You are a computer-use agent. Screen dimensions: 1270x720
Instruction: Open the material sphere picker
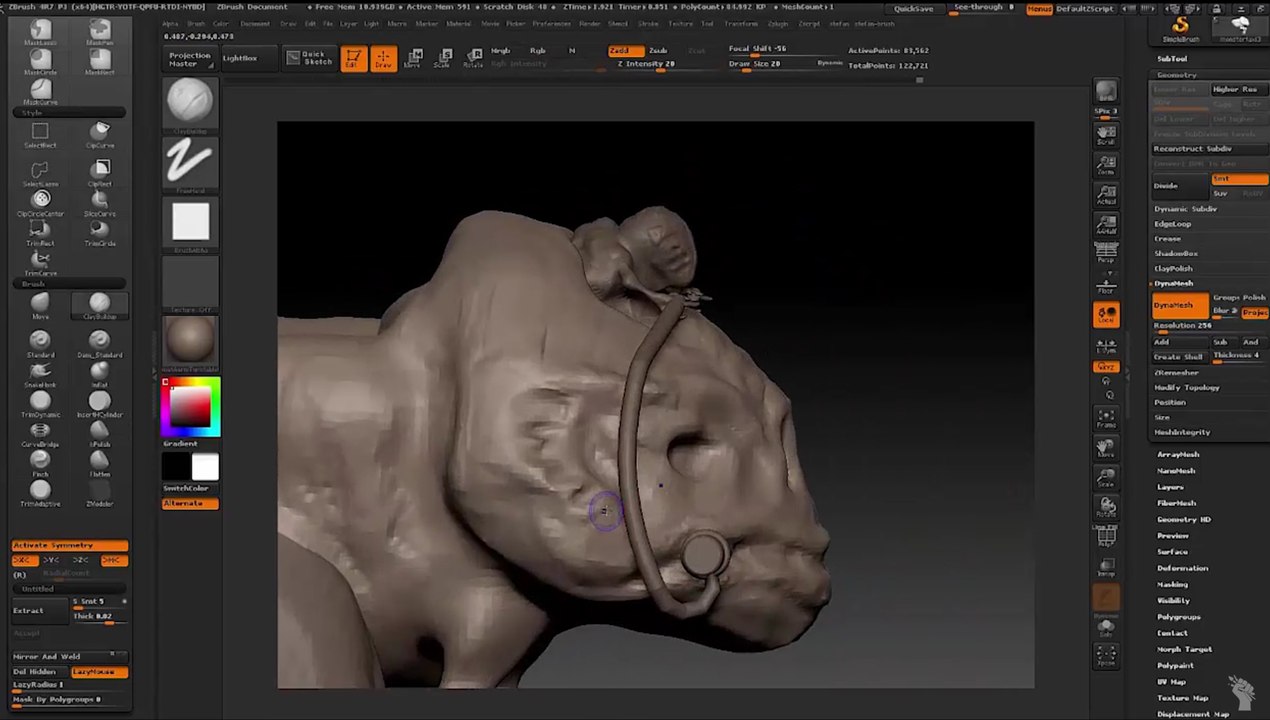pyautogui.click(x=190, y=343)
